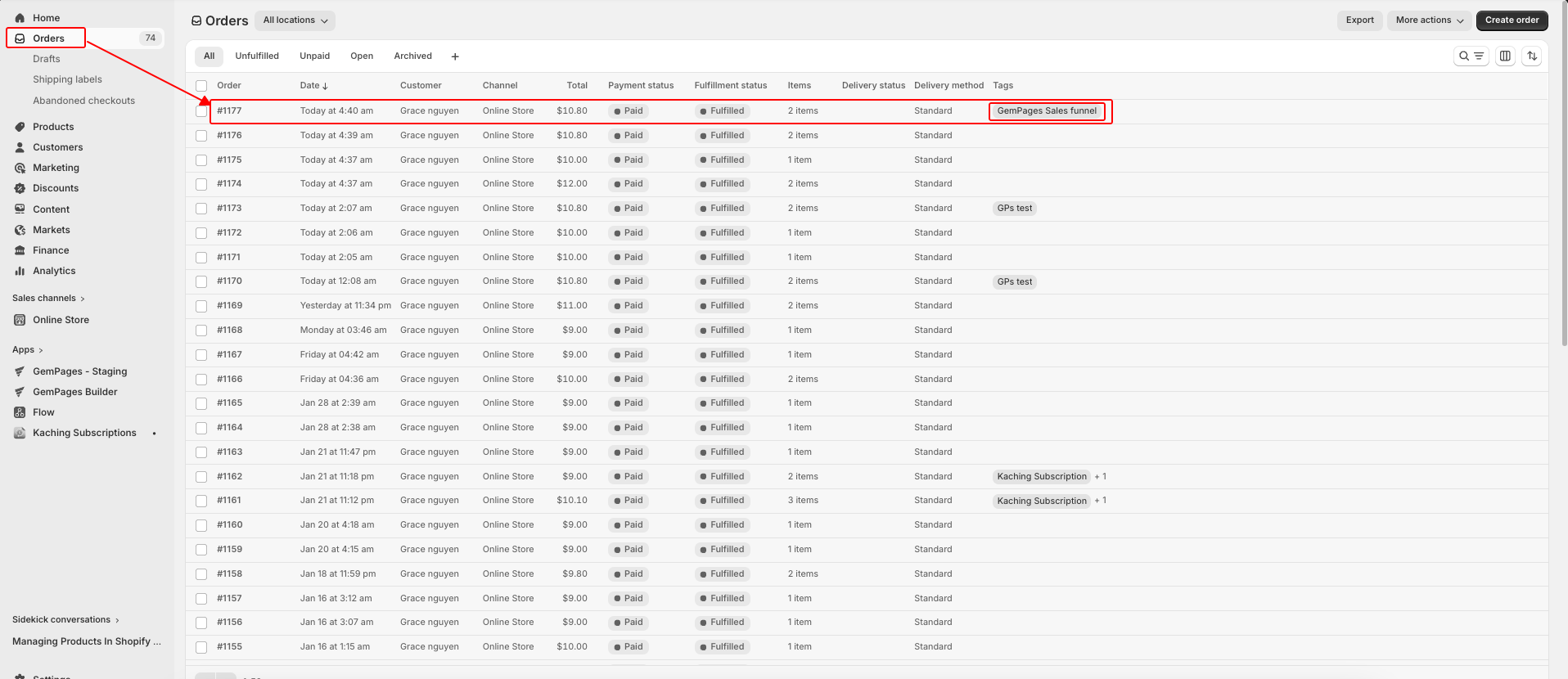Expand the More actions dropdown
The height and width of the screenshot is (679, 1568).
pyautogui.click(x=1429, y=20)
